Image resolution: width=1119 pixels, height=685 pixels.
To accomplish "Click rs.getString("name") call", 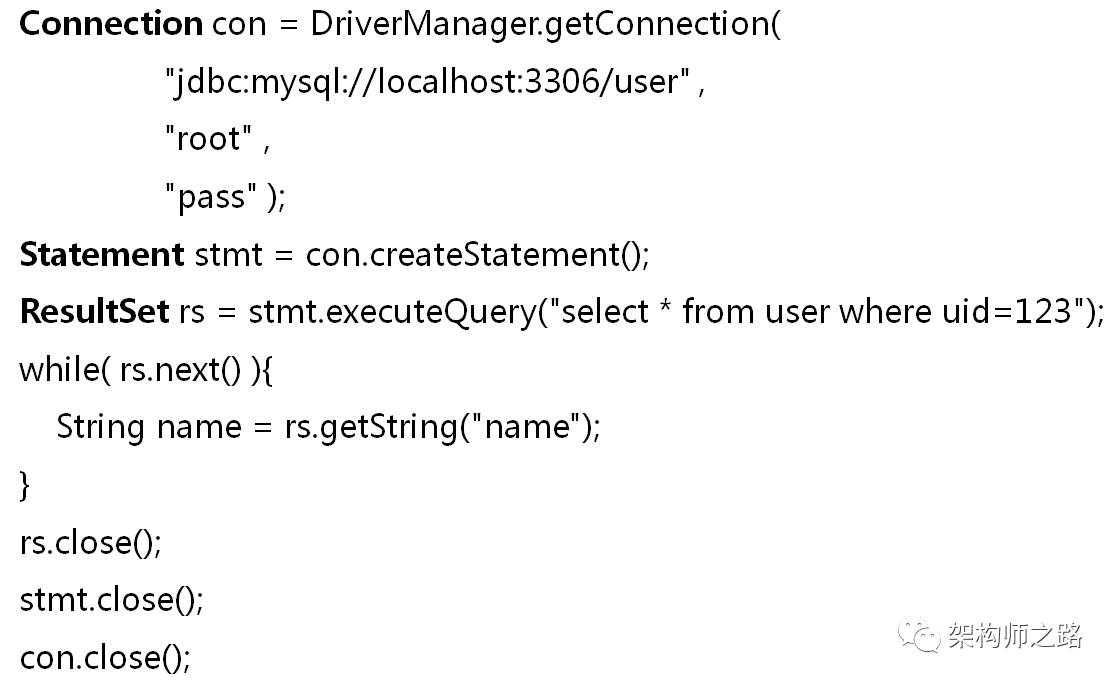I will [442, 427].
